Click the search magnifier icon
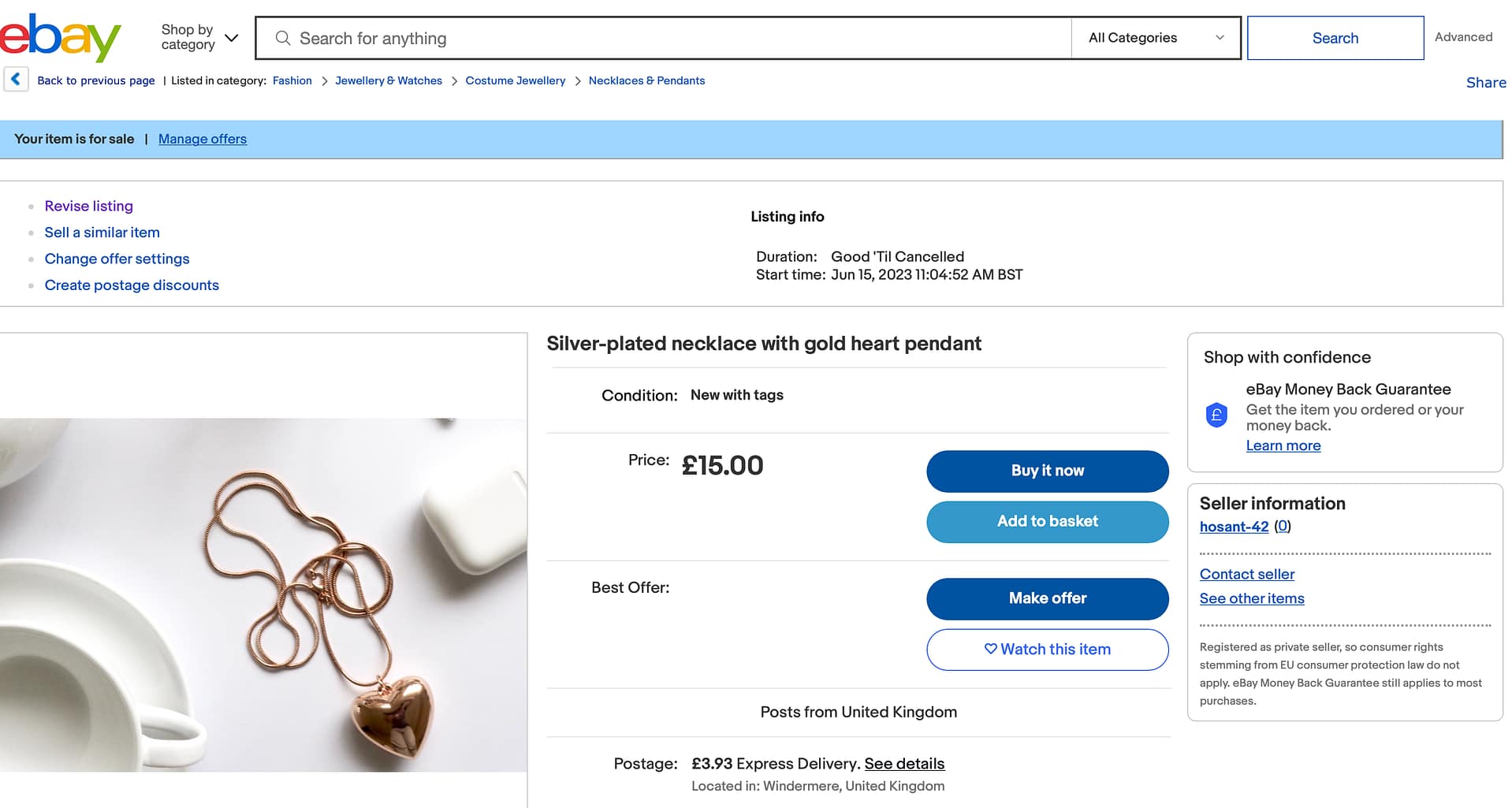Image resolution: width=1512 pixels, height=808 pixels. (x=283, y=38)
